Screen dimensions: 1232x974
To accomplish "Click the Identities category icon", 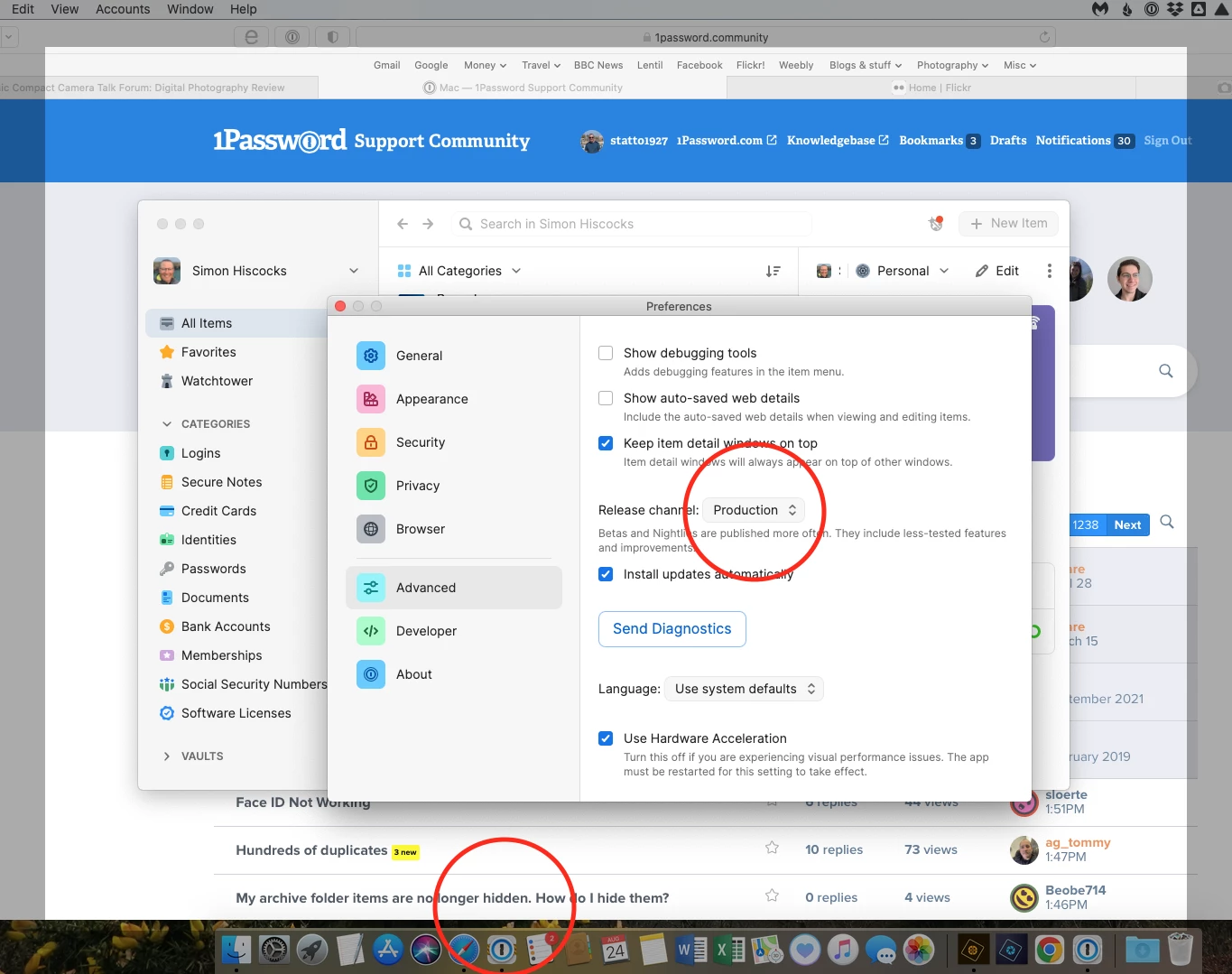I will 167,540.
